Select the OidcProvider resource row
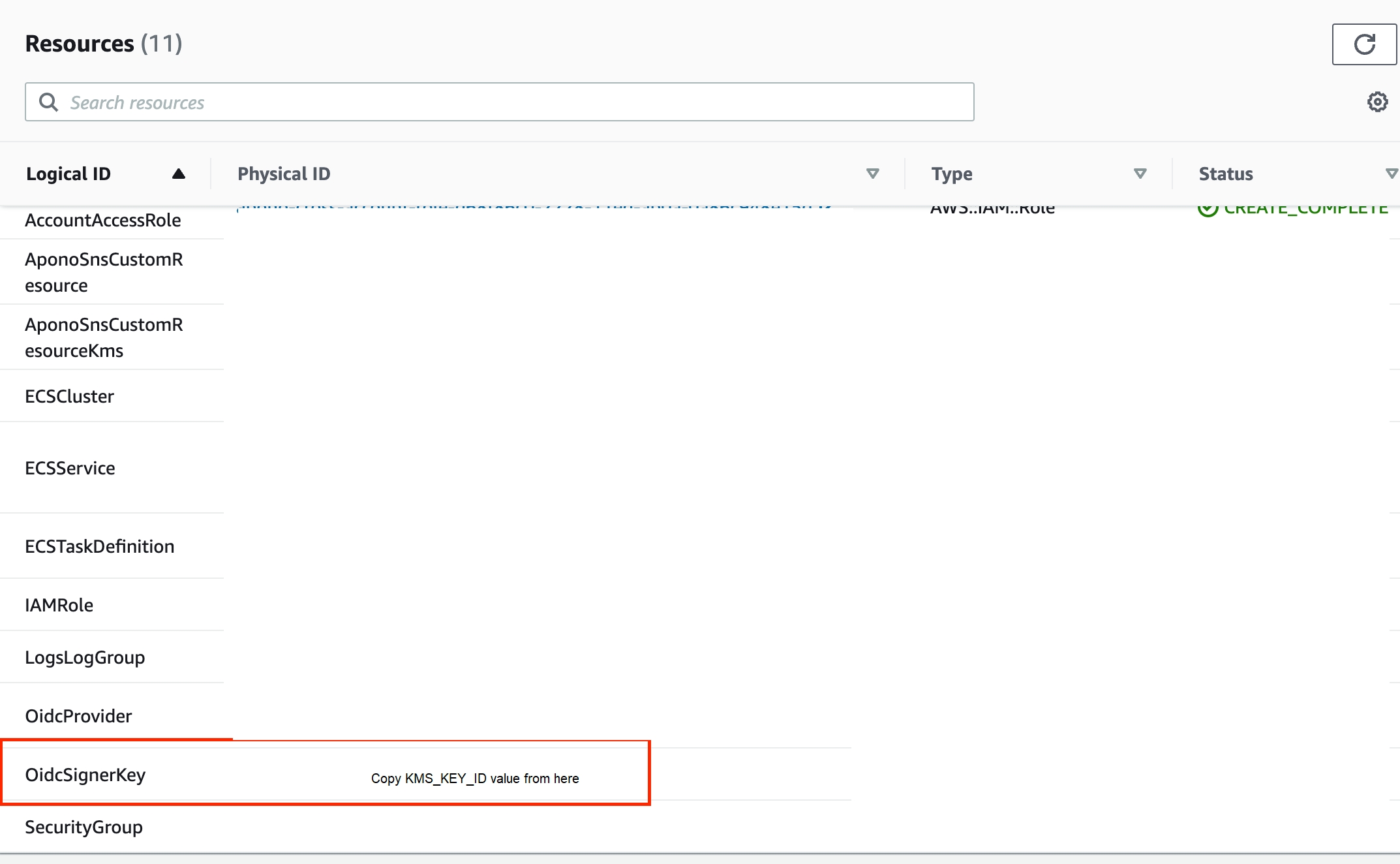 78,716
